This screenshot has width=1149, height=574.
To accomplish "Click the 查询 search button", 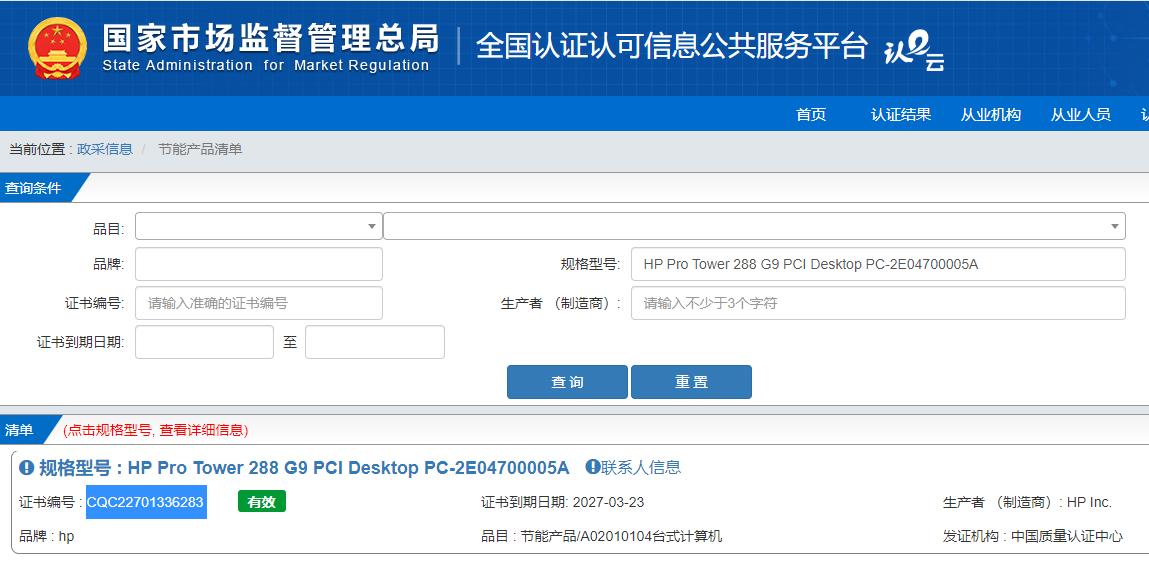I will click(567, 382).
